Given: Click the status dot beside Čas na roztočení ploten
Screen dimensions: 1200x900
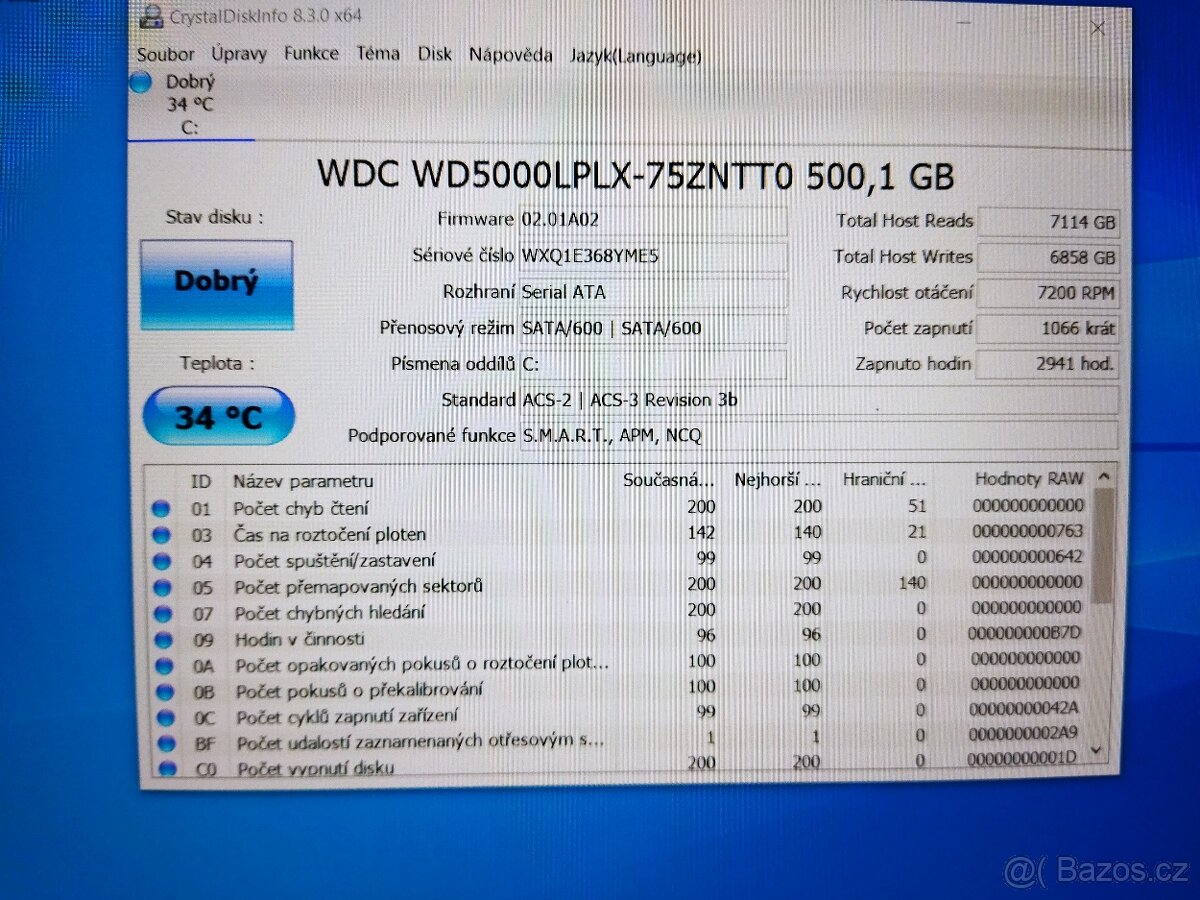Looking at the screenshot, I should tap(162, 533).
